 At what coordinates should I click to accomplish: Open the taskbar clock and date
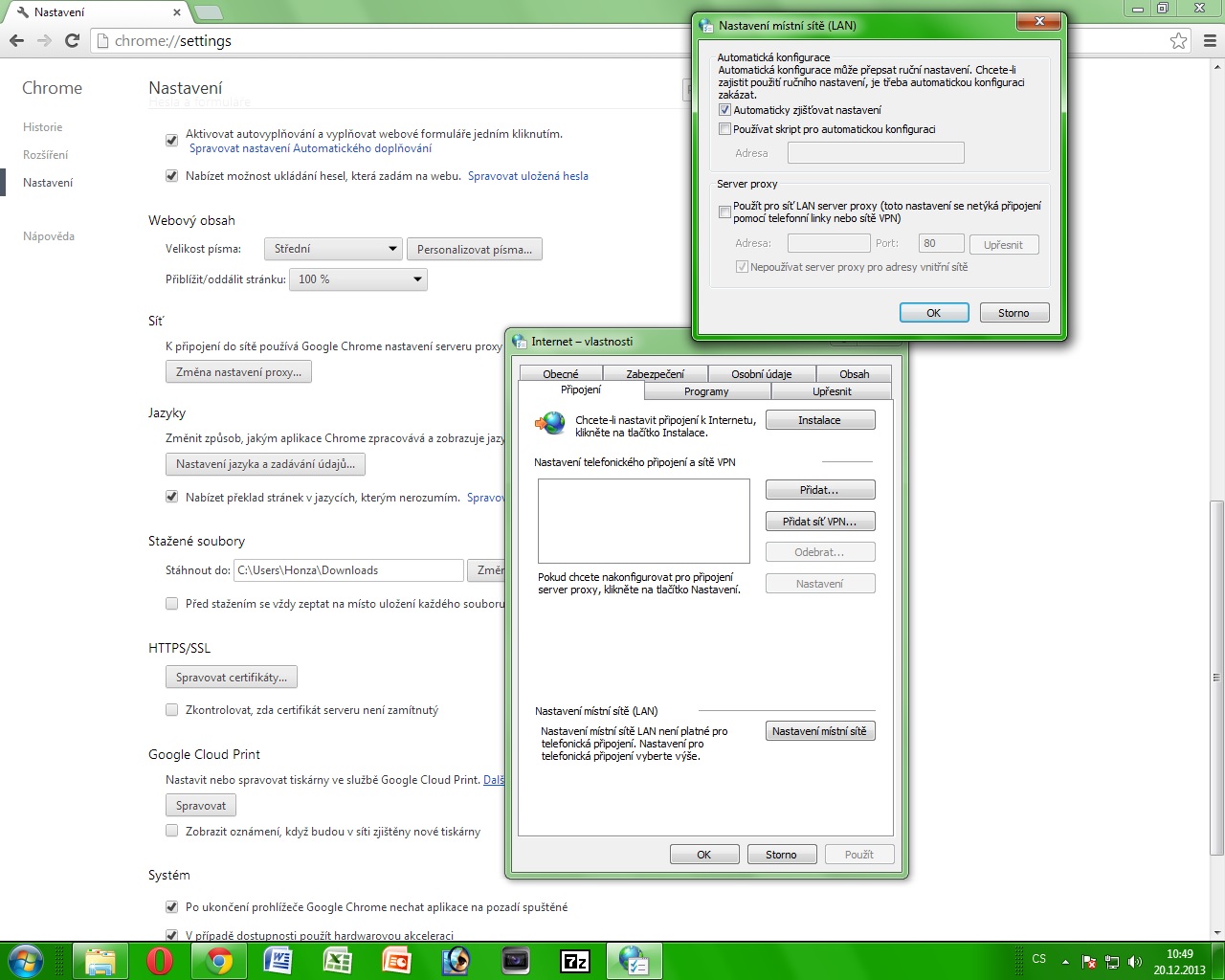(1179, 961)
